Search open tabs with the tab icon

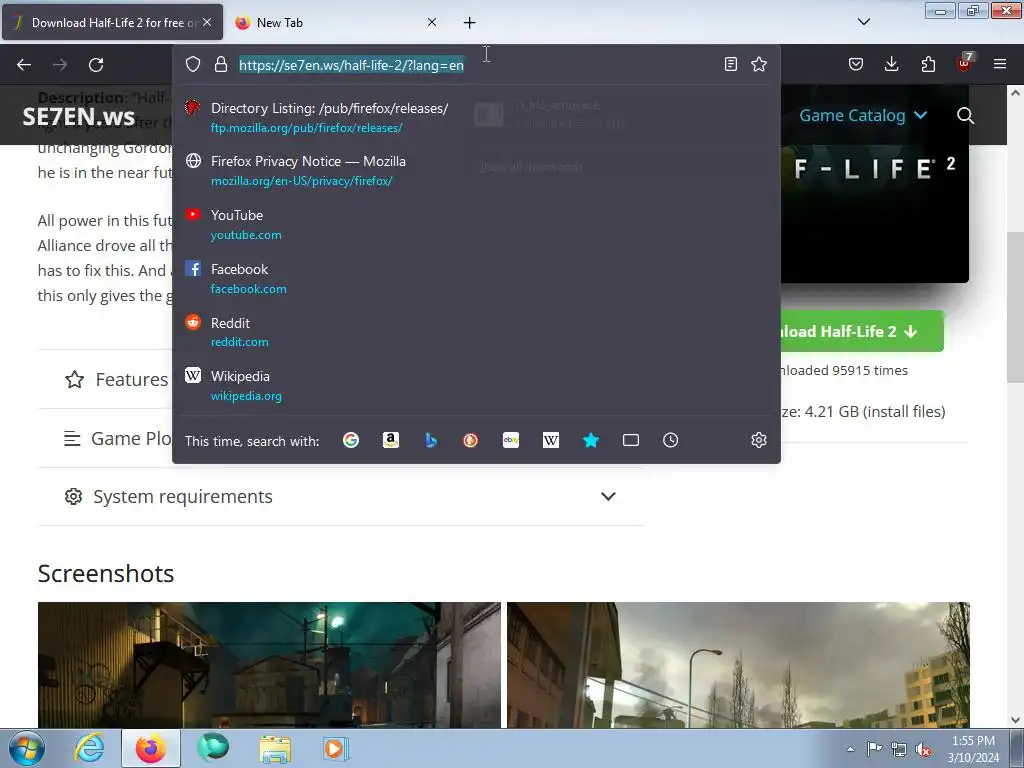point(631,440)
